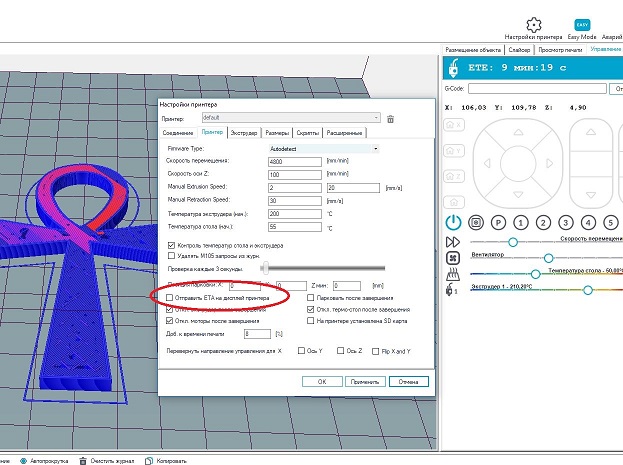Switch to Скрипты tab

click(308, 133)
